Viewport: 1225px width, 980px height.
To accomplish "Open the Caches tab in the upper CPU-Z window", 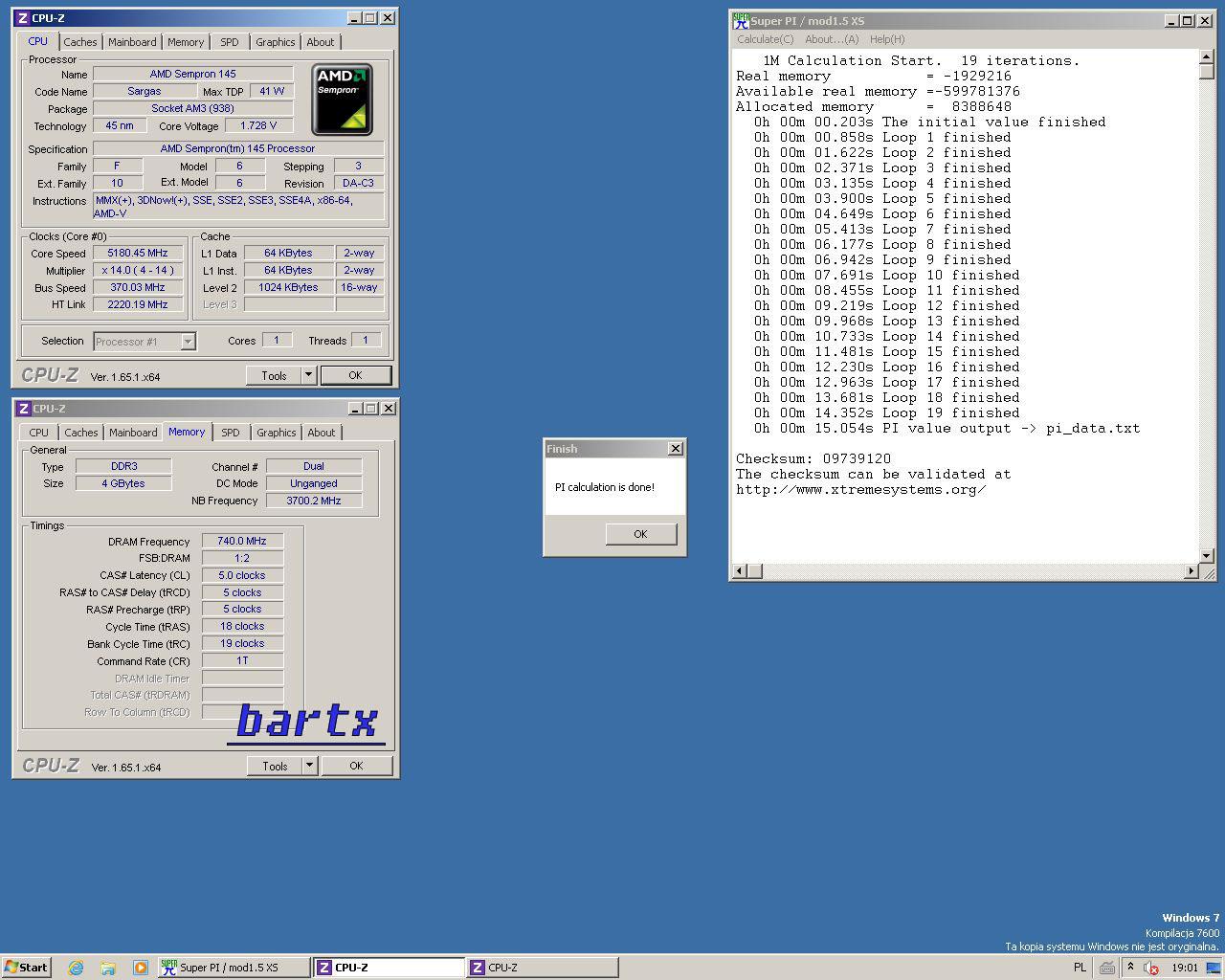I will pyautogui.click(x=80, y=42).
